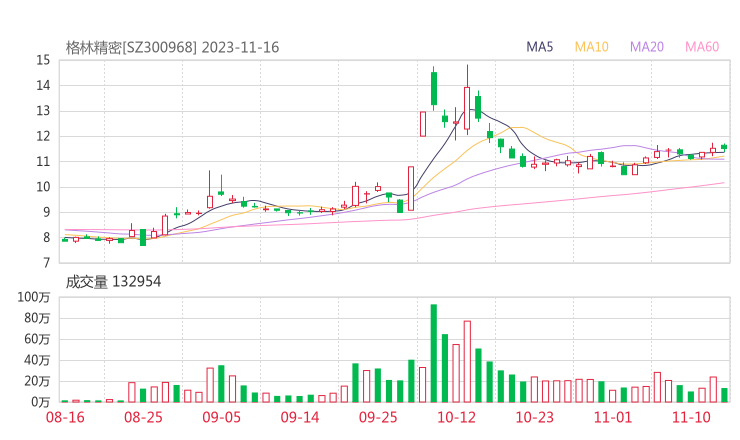Click the price axis label 14
This screenshot has width=740, height=440.
click(43, 85)
